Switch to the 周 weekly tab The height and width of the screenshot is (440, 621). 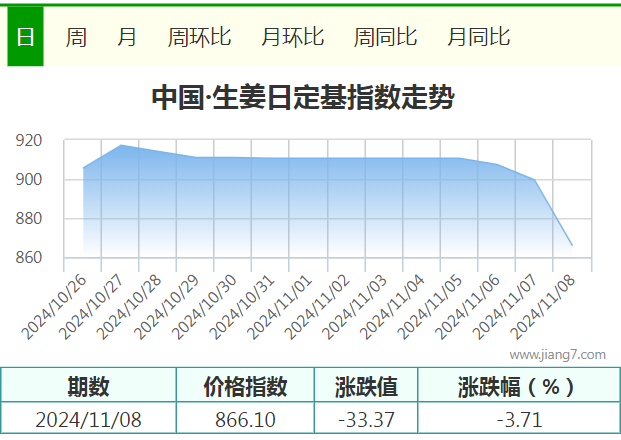(x=76, y=37)
